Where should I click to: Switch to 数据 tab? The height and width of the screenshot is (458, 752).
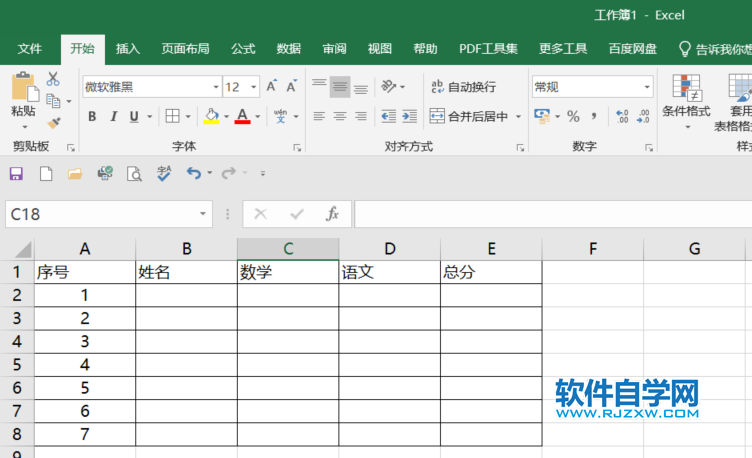click(x=289, y=49)
